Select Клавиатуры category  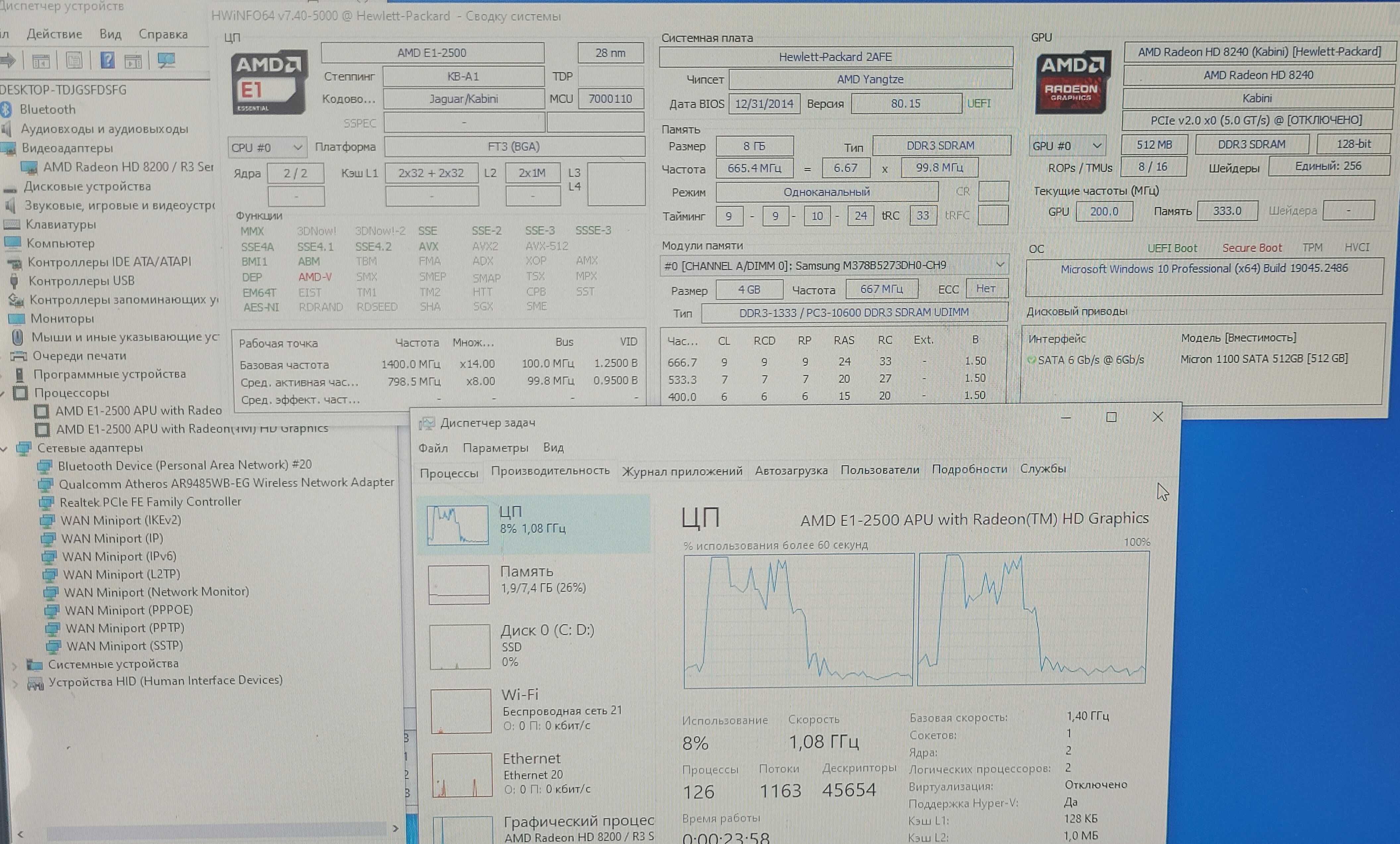click(x=60, y=224)
